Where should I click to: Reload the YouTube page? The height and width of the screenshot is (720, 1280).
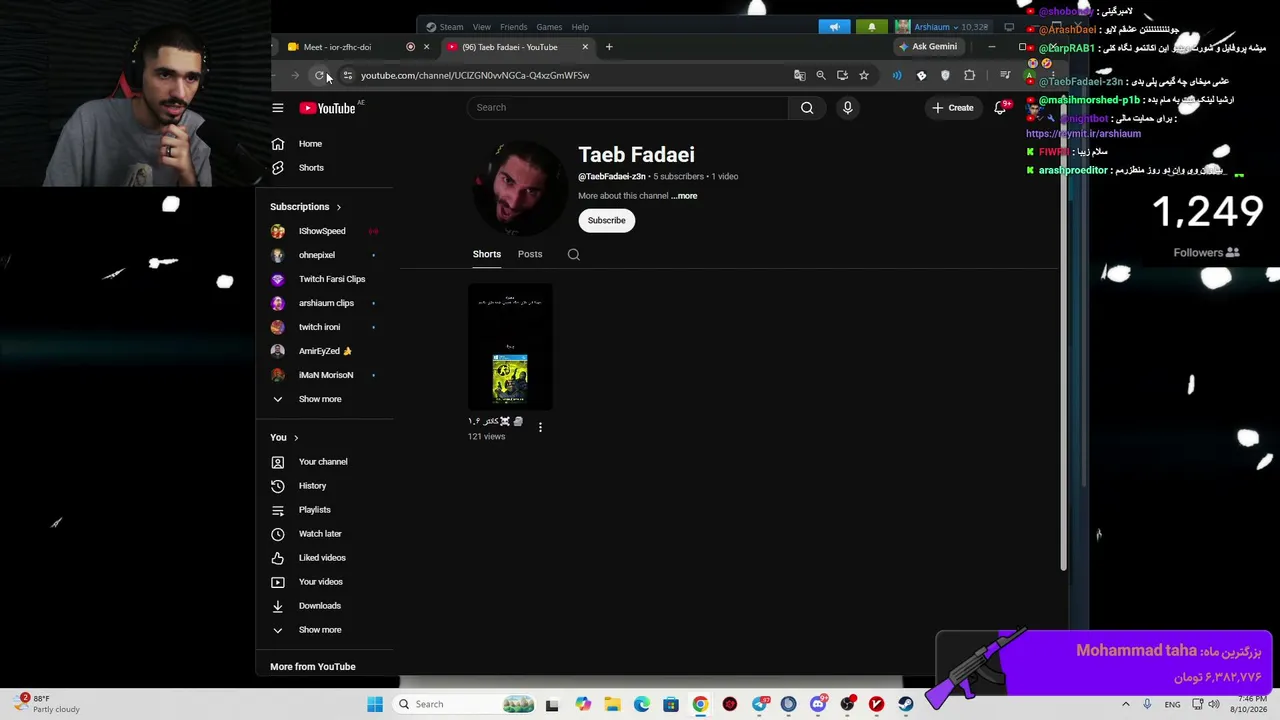[x=319, y=75]
